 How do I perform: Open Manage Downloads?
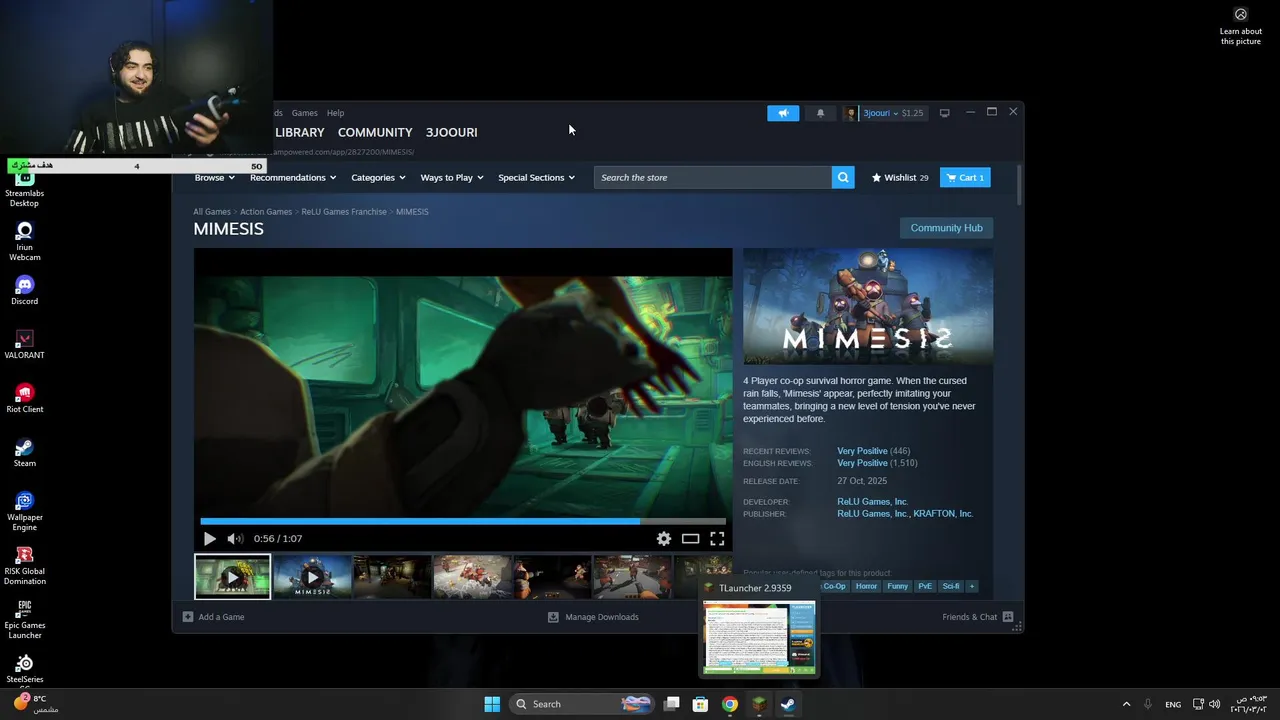click(x=593, y=617)
